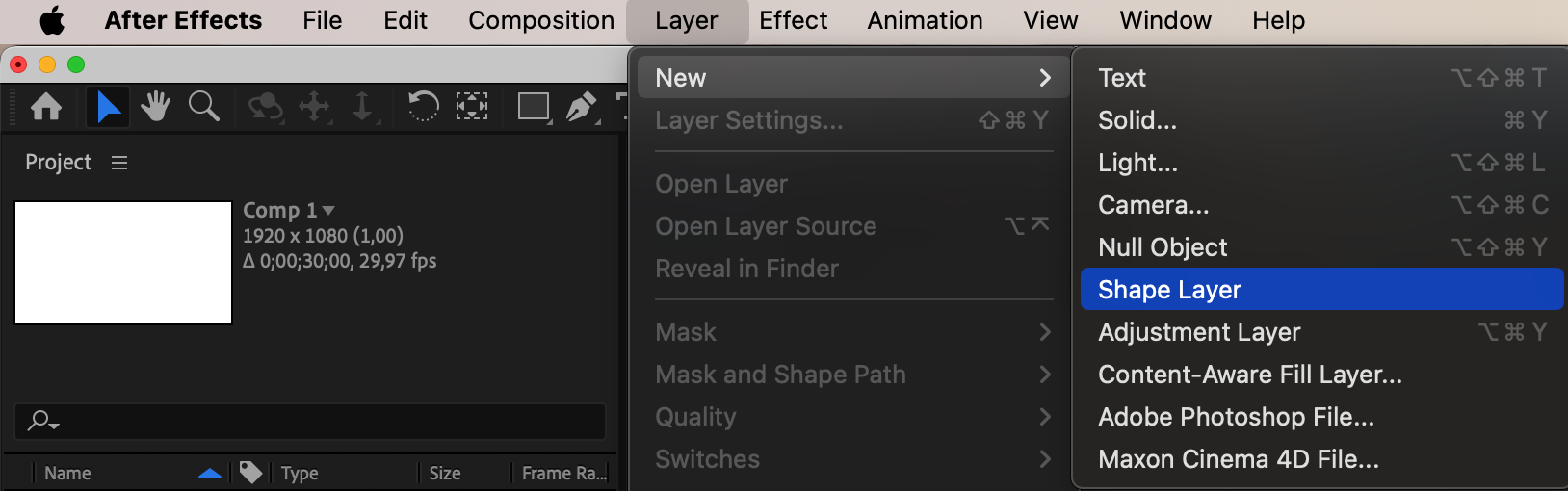Select the Orbit camera tool

pos(265,106)
